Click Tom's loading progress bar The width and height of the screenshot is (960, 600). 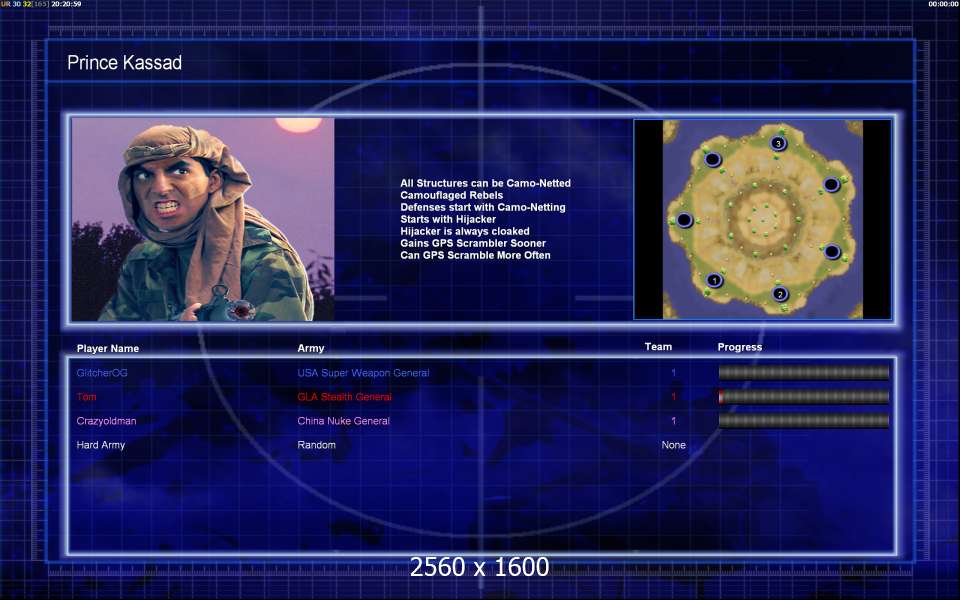click(803, 397)
